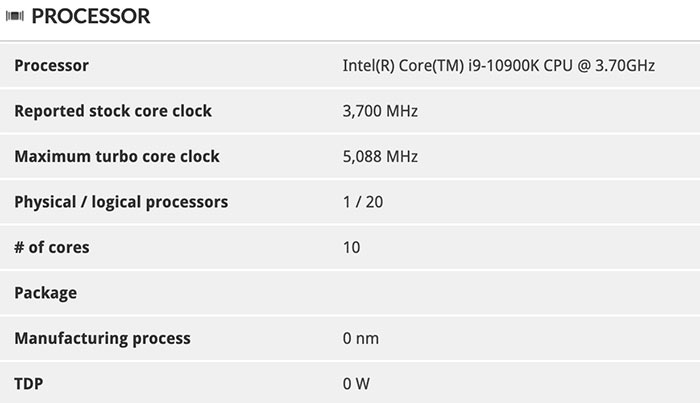
Task: Click the Physical / logical processors label
Action: click(121, 202)
